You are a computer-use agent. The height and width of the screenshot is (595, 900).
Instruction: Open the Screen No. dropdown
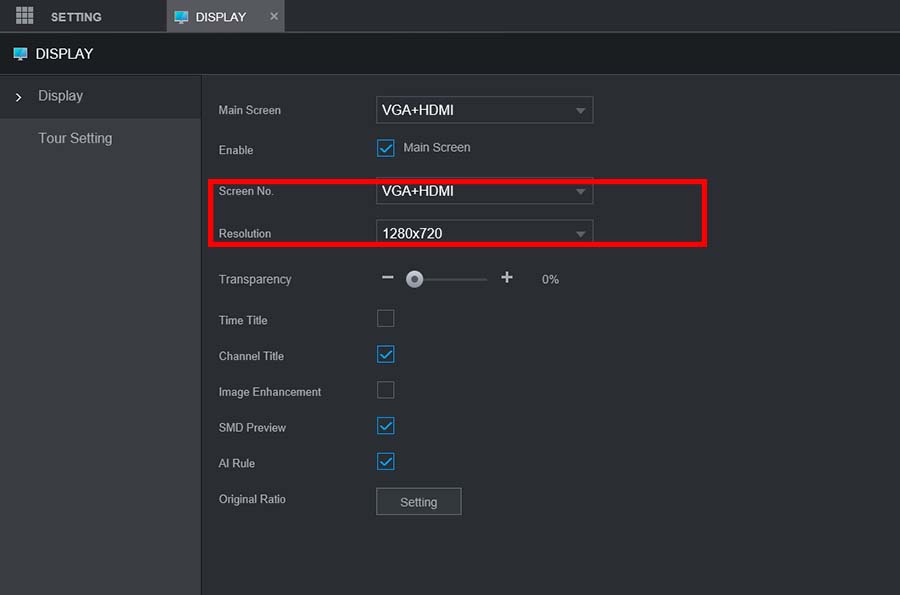click(x=484, y=190)
